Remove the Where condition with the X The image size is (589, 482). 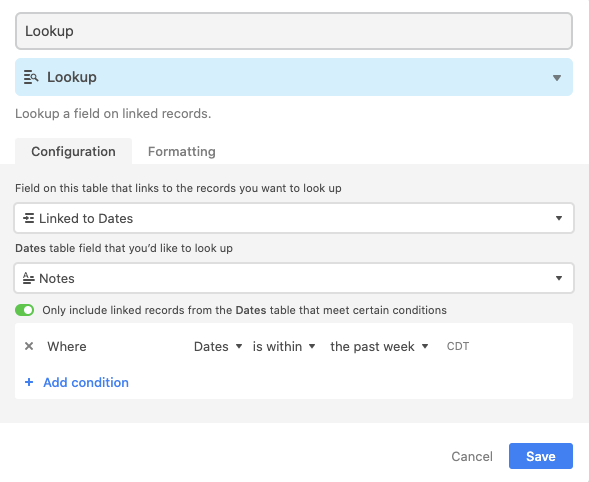(29, 346)
